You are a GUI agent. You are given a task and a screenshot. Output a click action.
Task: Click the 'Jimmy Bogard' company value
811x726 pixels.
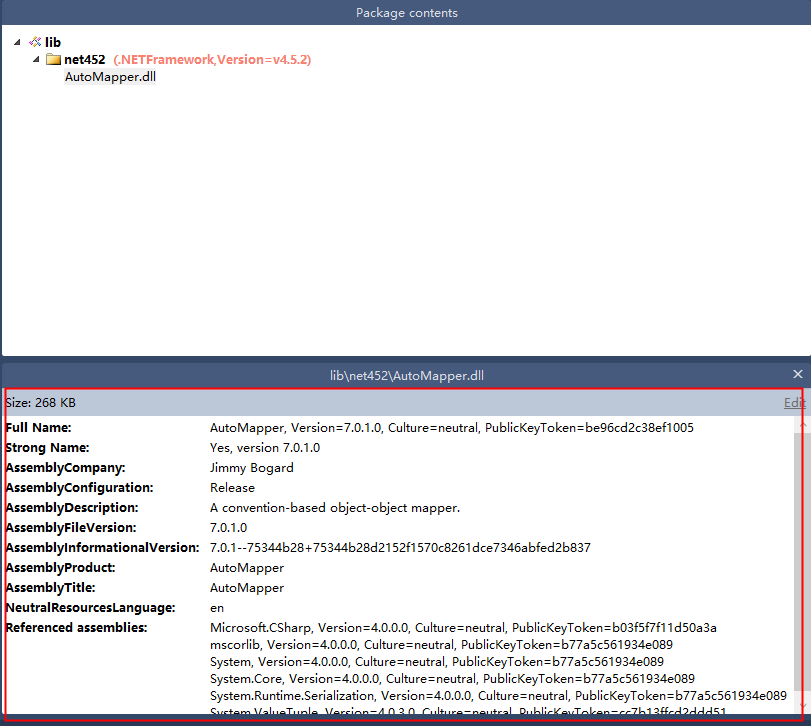coord(251,468)
